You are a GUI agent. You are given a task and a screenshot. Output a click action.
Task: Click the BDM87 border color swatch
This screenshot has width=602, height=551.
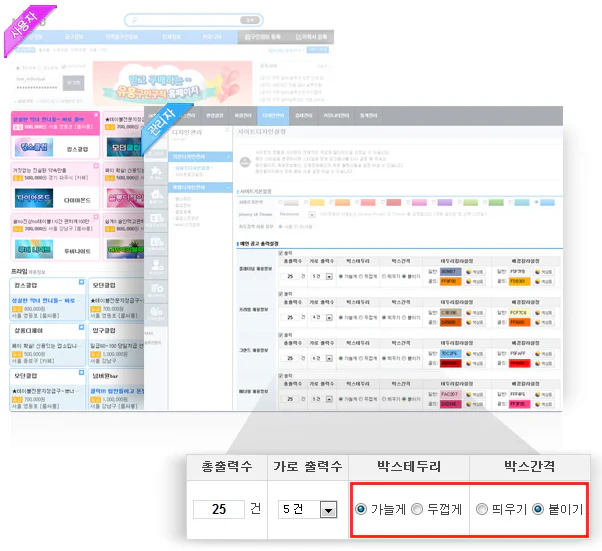pyautogui.click(x=450, y=271)
